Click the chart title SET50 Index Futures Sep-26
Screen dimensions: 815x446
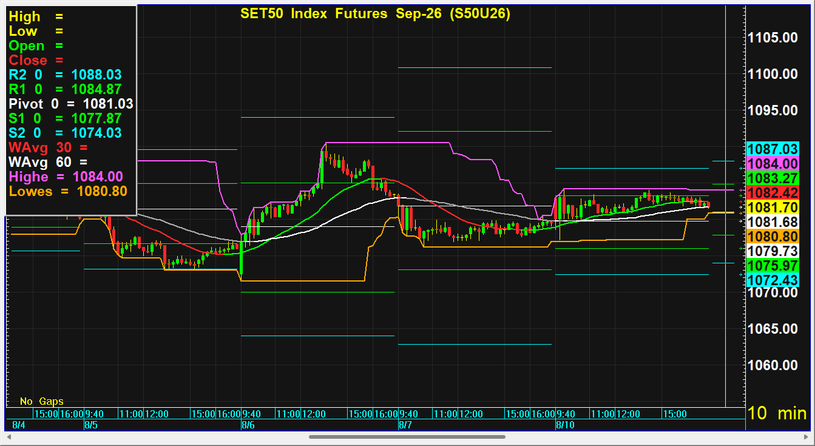point(375,14)
